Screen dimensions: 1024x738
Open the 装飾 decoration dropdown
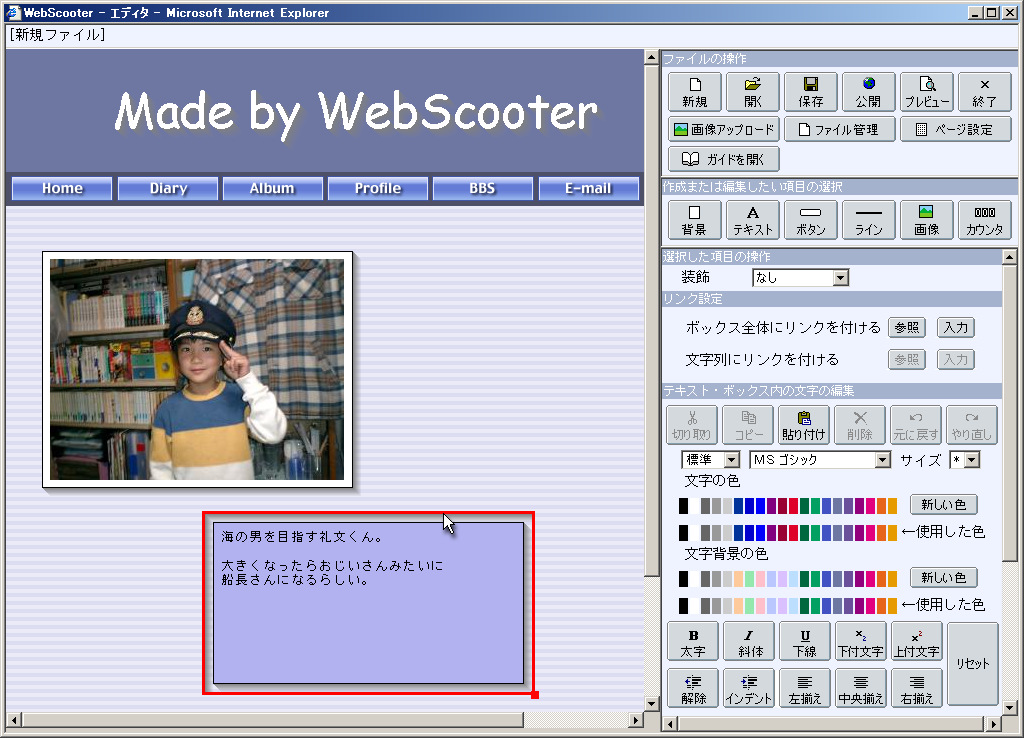pos(801,278)
